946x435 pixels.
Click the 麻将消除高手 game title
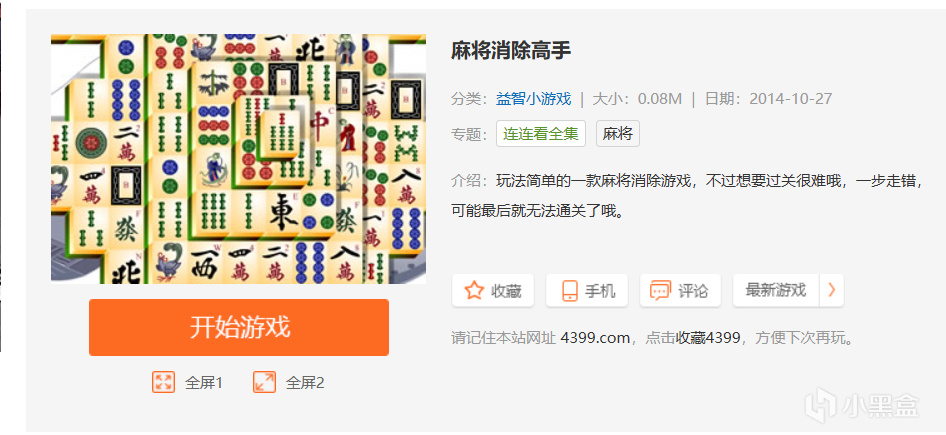coord(511,51)
